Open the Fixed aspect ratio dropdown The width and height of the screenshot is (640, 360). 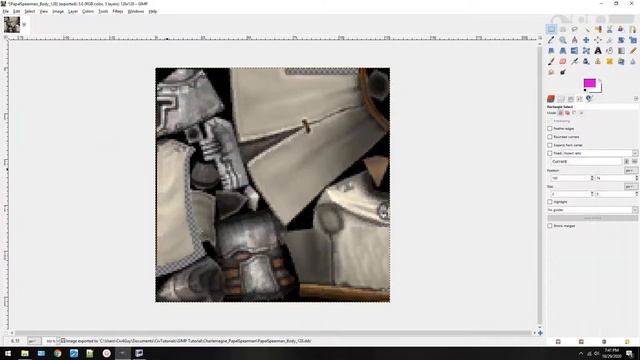(x=600, y=153)
